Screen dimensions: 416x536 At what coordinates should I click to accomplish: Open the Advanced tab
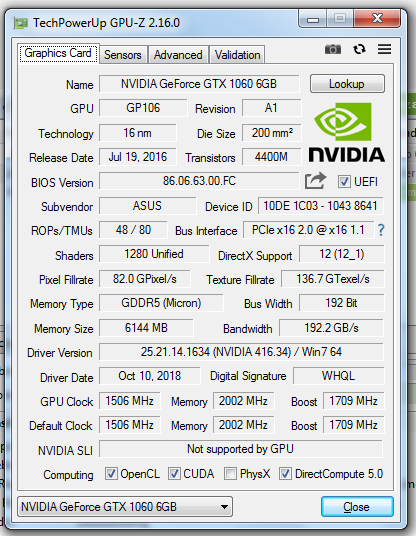pos(178,55)
